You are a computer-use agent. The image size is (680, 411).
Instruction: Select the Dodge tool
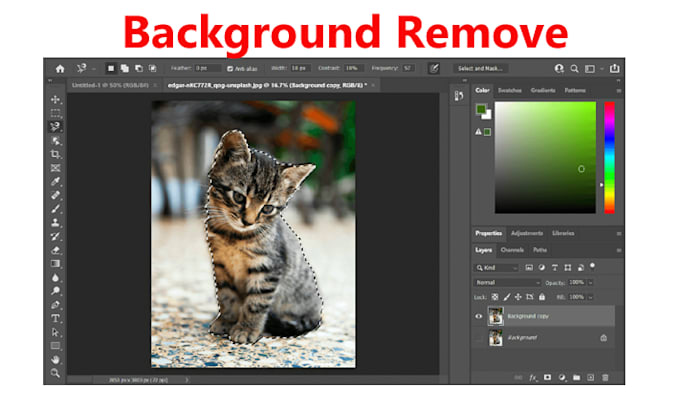55,291
